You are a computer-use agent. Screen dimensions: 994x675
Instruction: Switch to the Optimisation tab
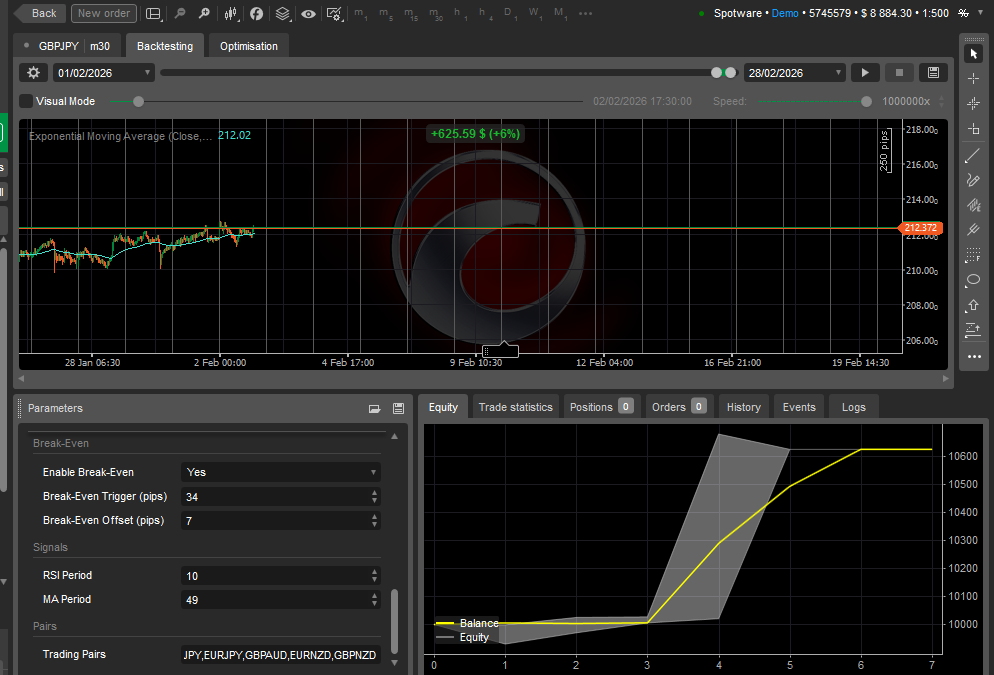(249, 46)
